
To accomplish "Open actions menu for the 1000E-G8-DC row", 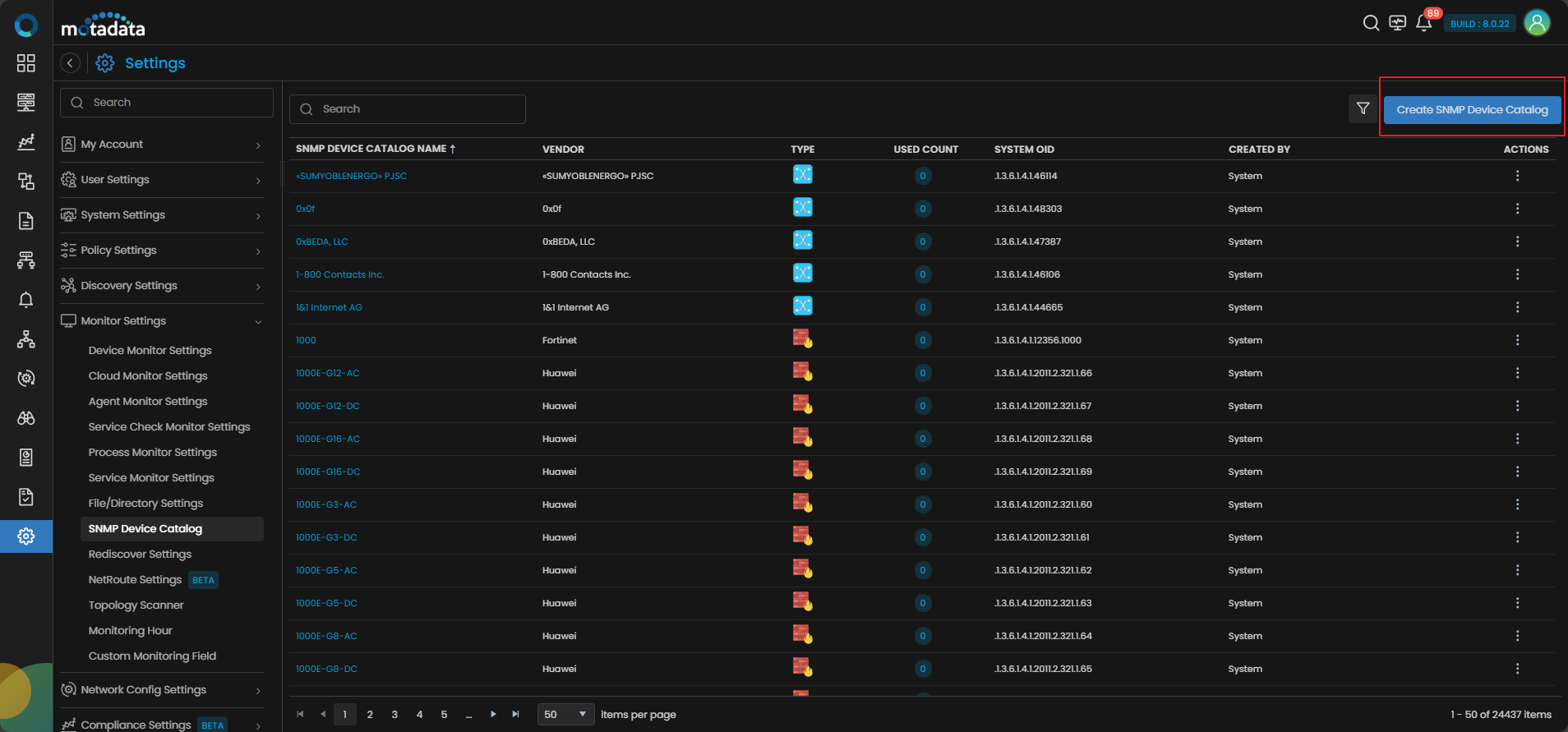I will pos(1517,669).
